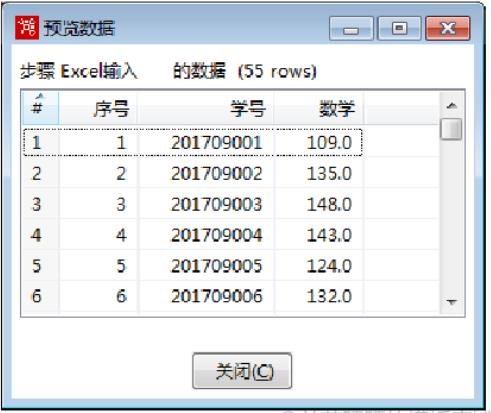This screenshot has height=413, width=491.
Task: Click the scrollbar down arrow
Action: [x=452, y=303]
